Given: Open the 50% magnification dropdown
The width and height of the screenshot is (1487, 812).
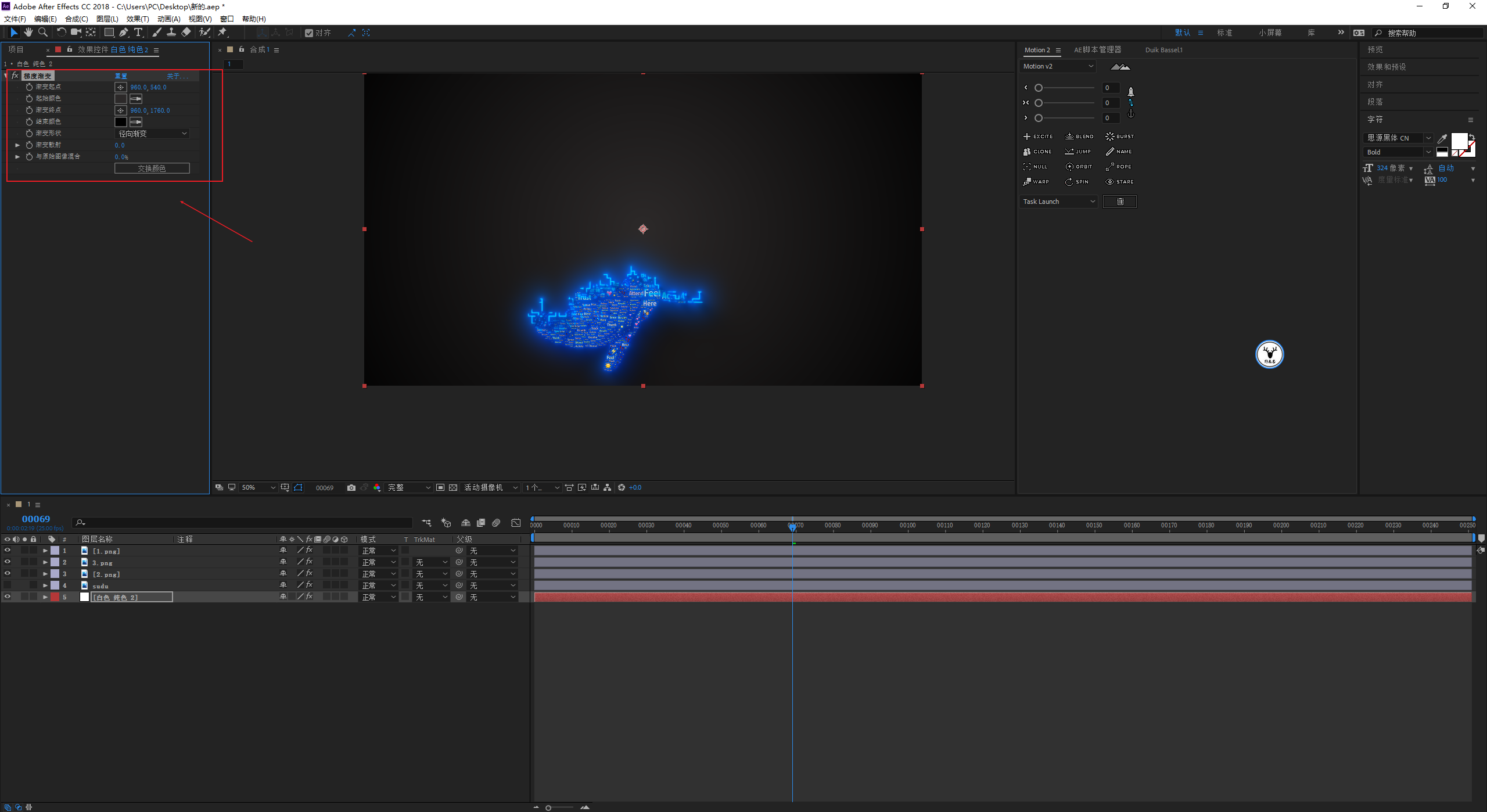Looking at the screenshot, I should [258, 488].
